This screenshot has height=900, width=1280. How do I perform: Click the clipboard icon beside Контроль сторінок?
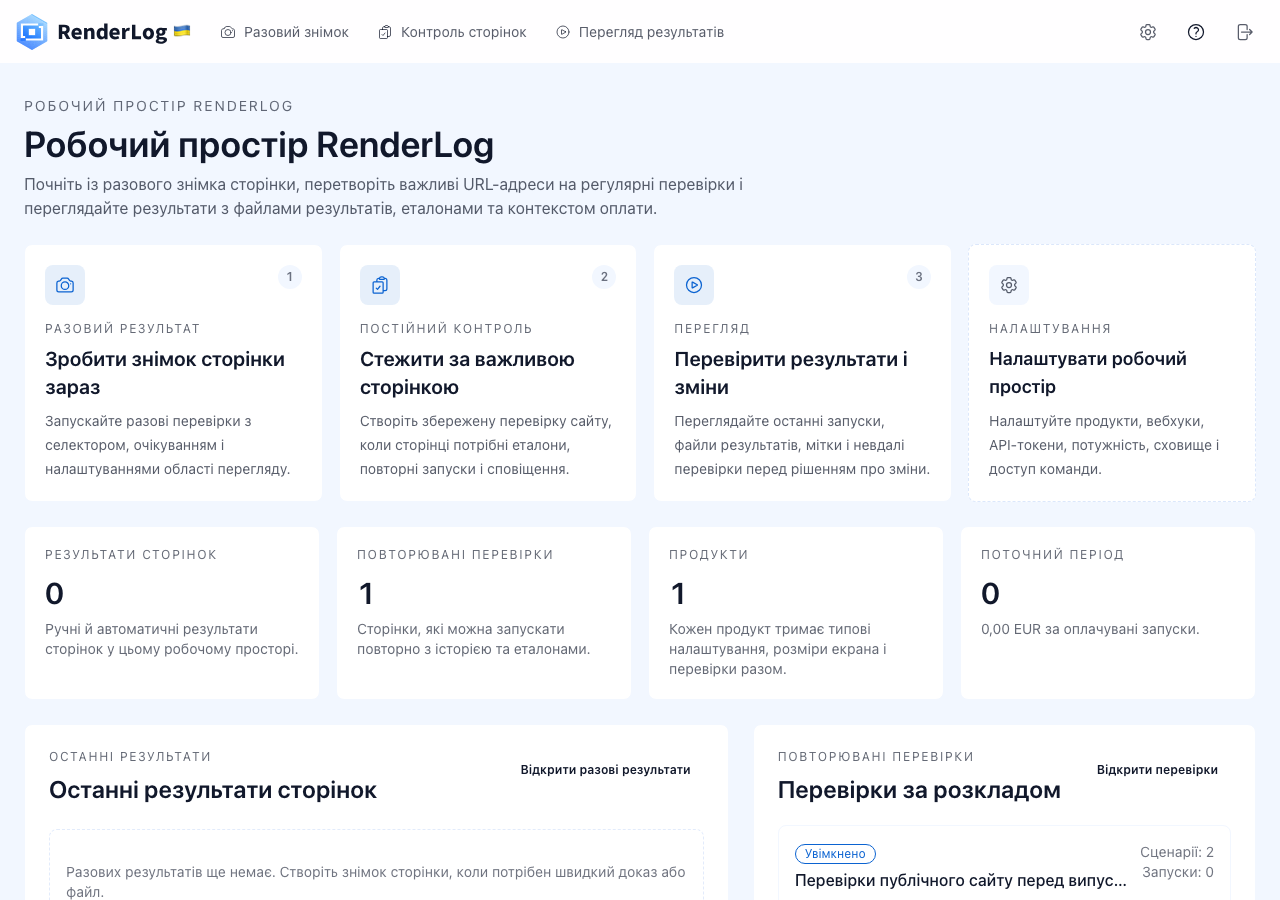[x=385, y=32]
